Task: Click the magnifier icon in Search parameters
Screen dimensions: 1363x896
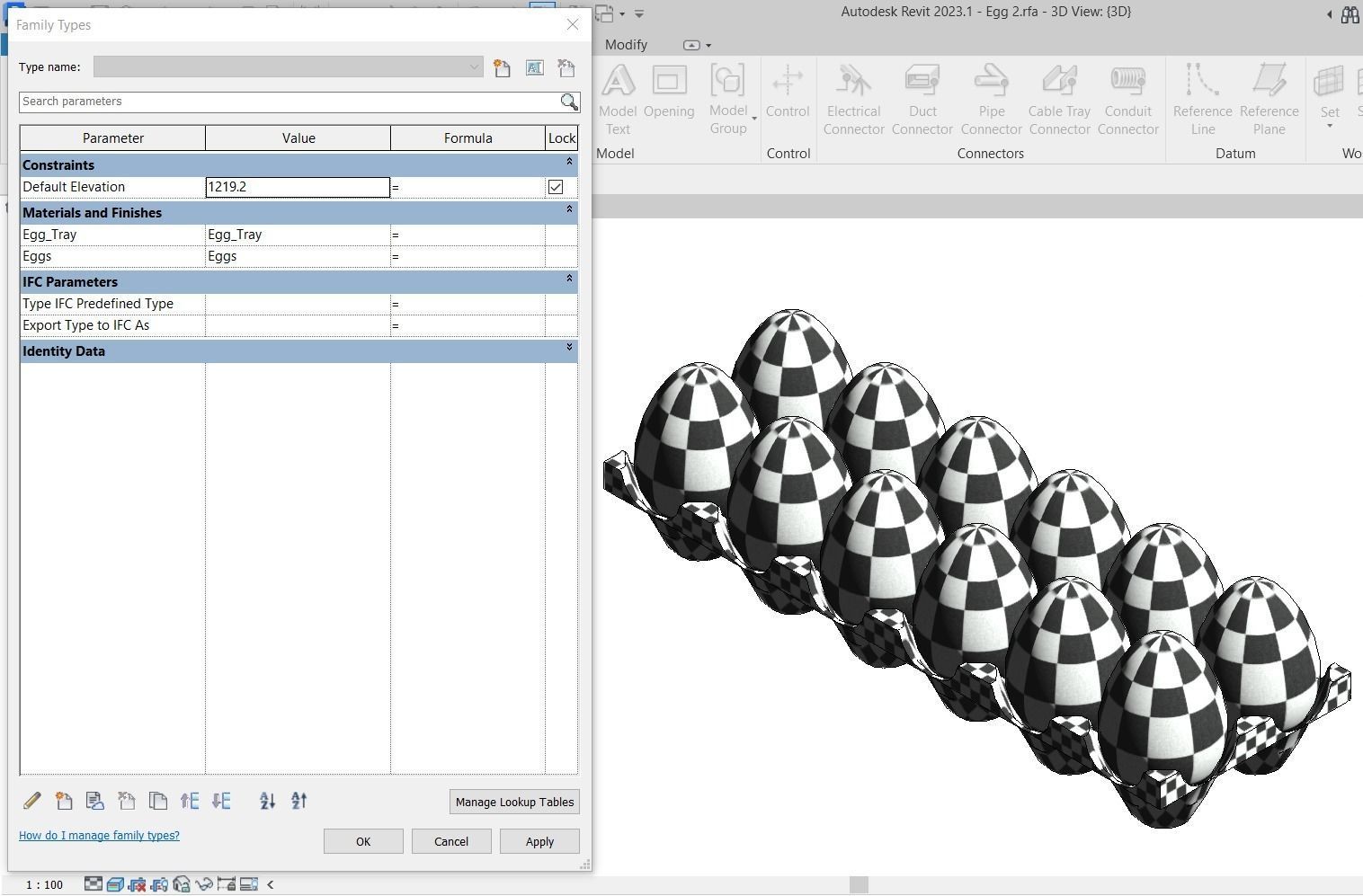Action: pos(569,102)
